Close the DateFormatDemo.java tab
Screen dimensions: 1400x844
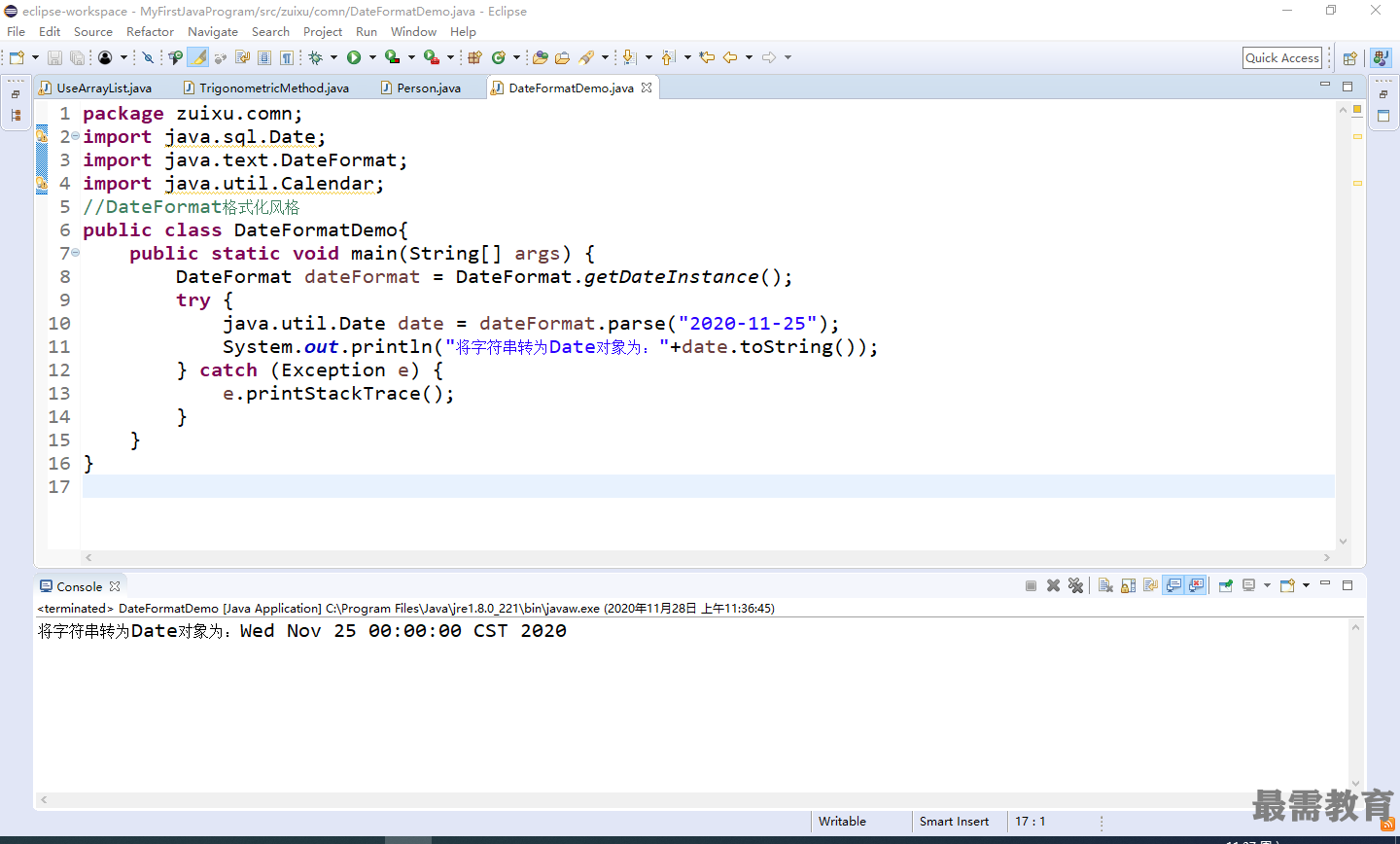pos(647,88)
